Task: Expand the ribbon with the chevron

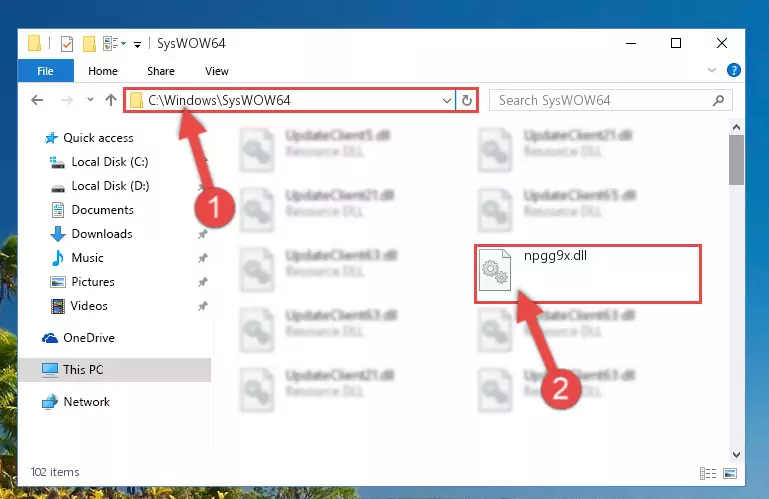Action: 712,71
